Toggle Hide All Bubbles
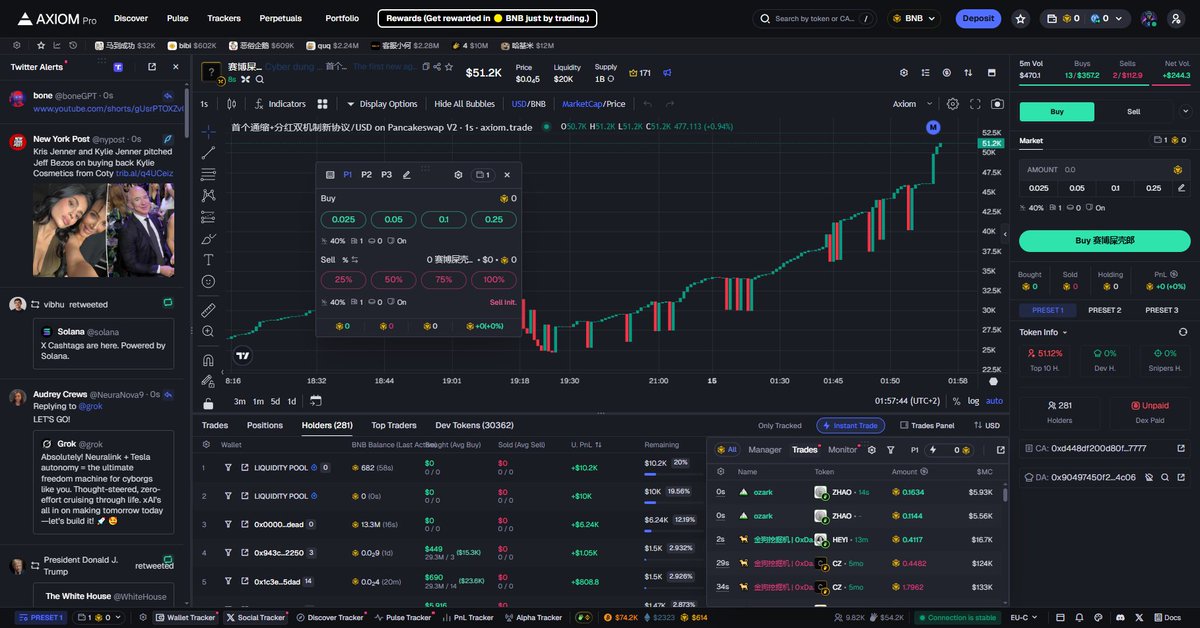 [x=464, y=104]
